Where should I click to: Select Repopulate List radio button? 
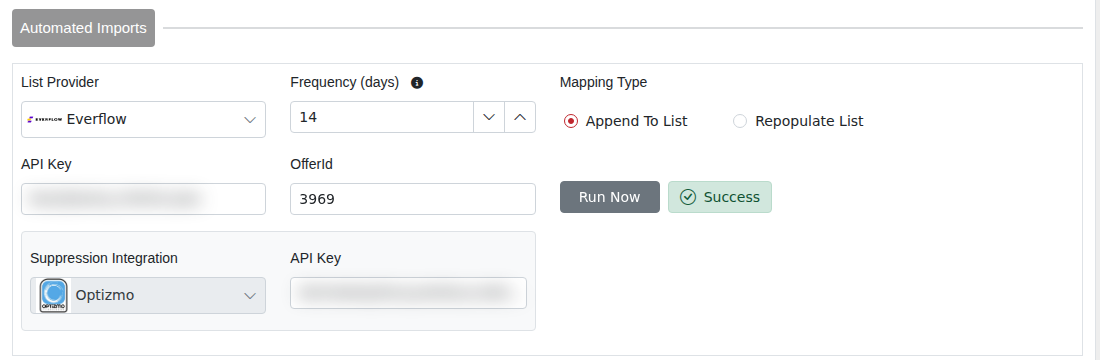740,121
